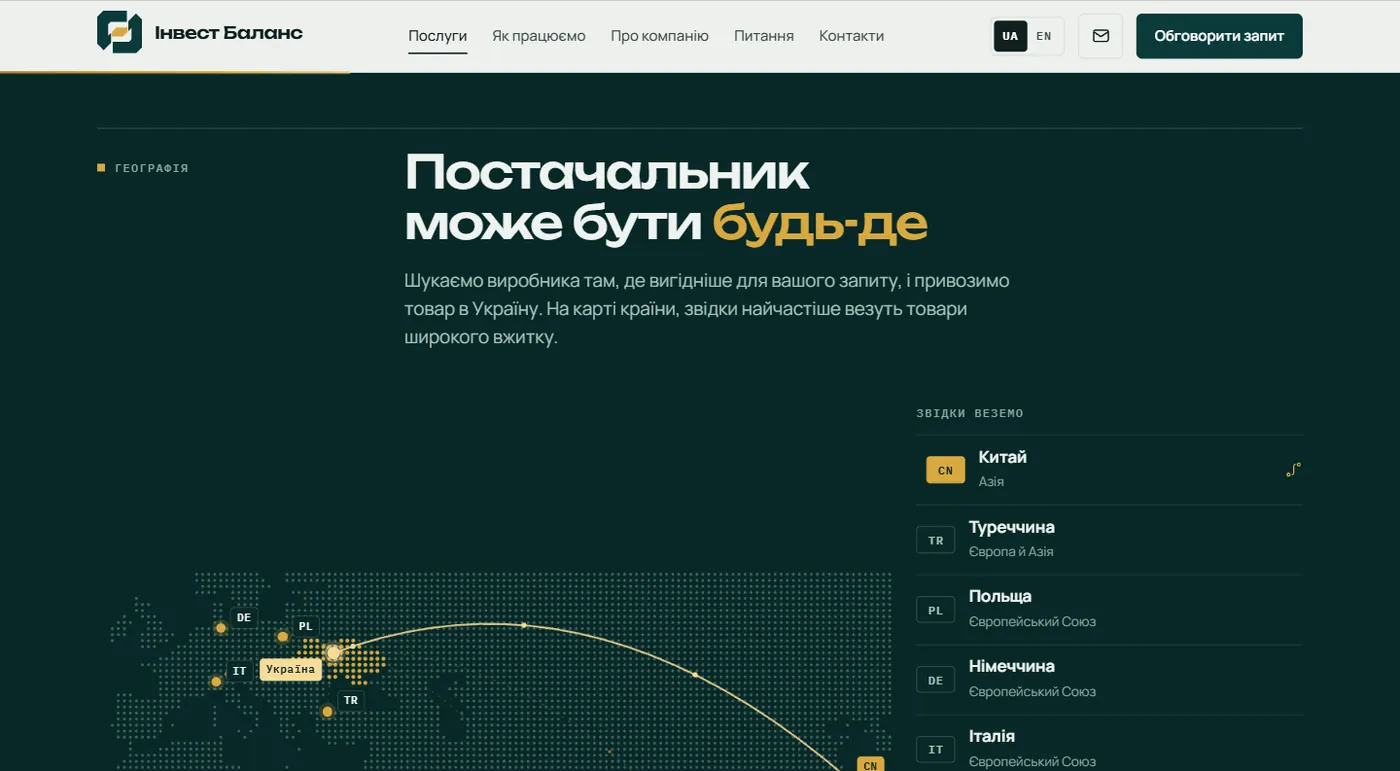Click the heading word будь-де
1400x771 pixels.
point(820,224)
